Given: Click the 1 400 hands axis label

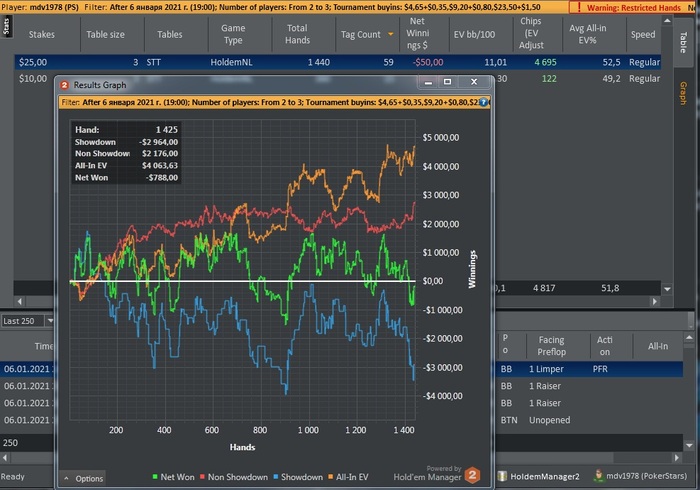Looking at the screenshot, I should [404, 430].
